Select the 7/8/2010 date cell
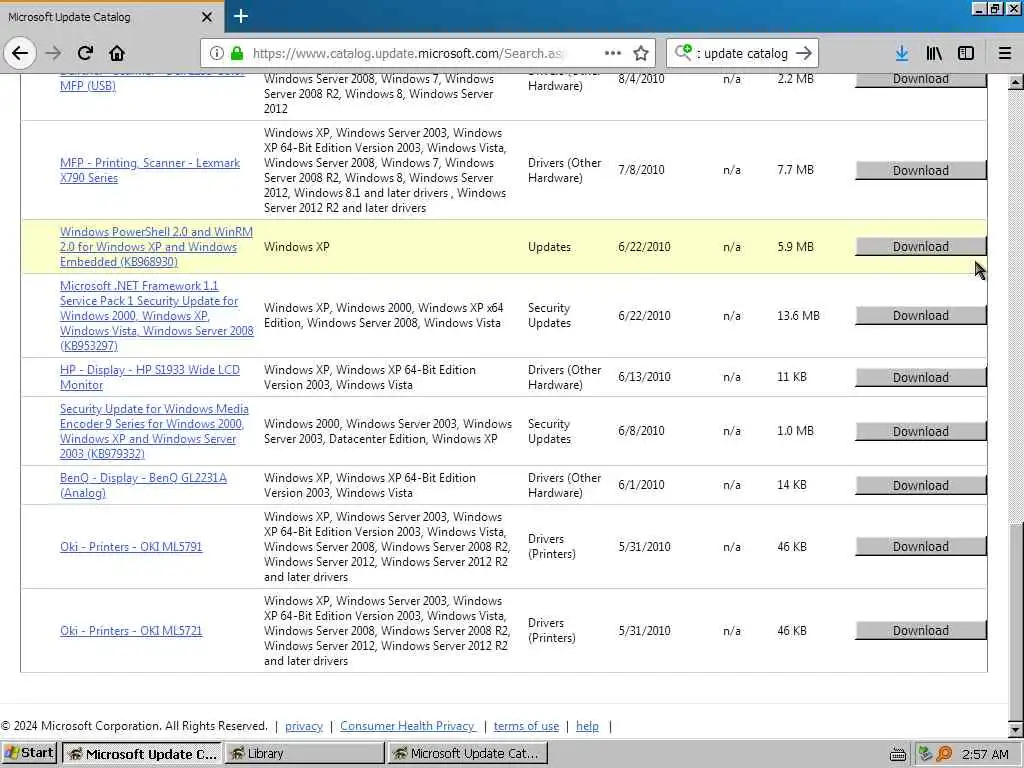 point(641,170)
